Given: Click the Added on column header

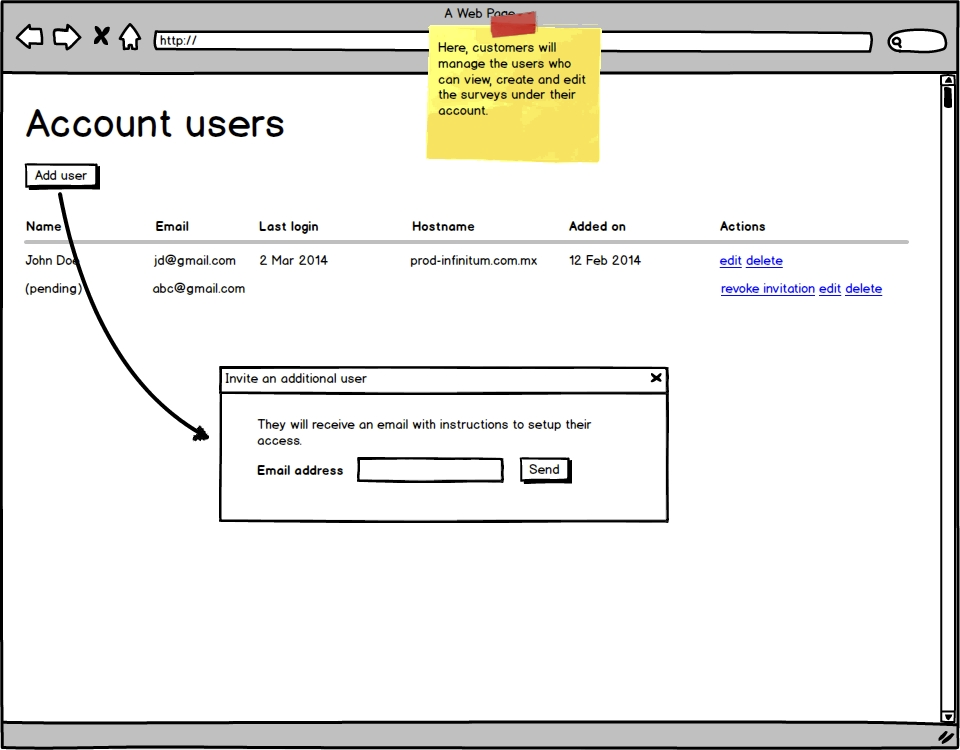Looking at the screenshot, I should (x=597, y=227).
